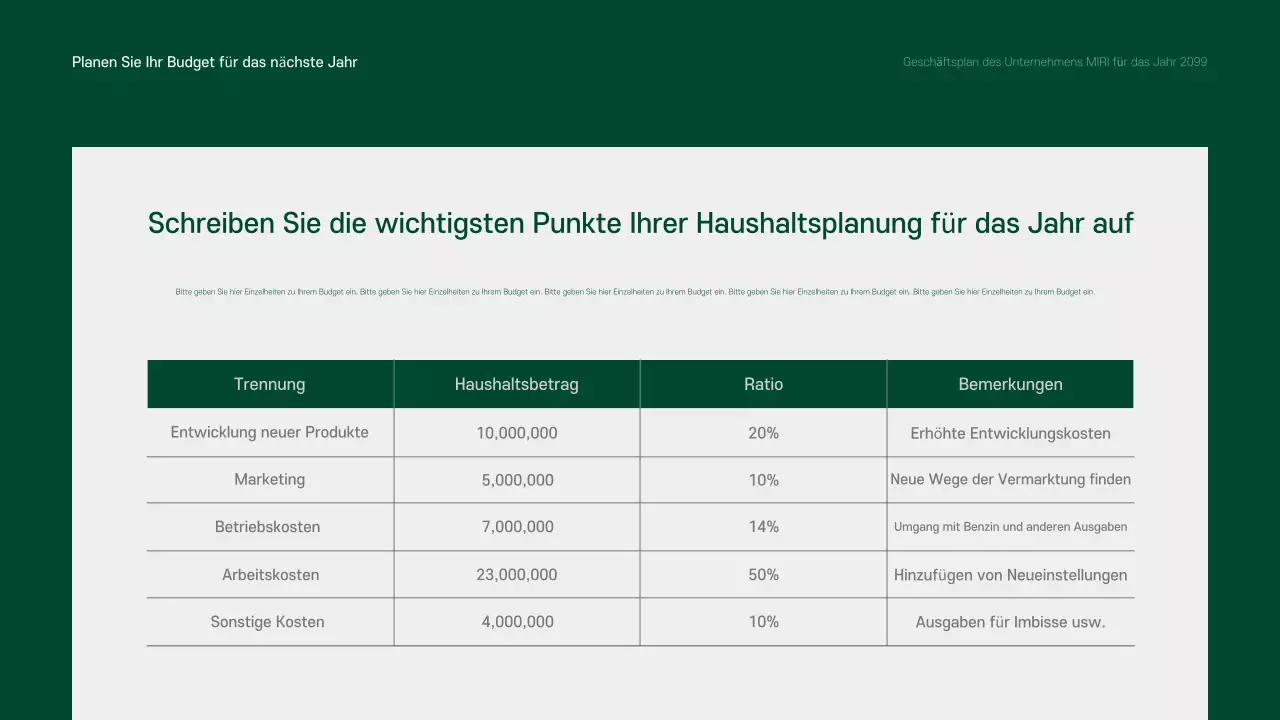The width and height of the screenshot is (1280, 720).
Task: Select the Entwicklung neuer Produkte row label
Action: (270, 432)
